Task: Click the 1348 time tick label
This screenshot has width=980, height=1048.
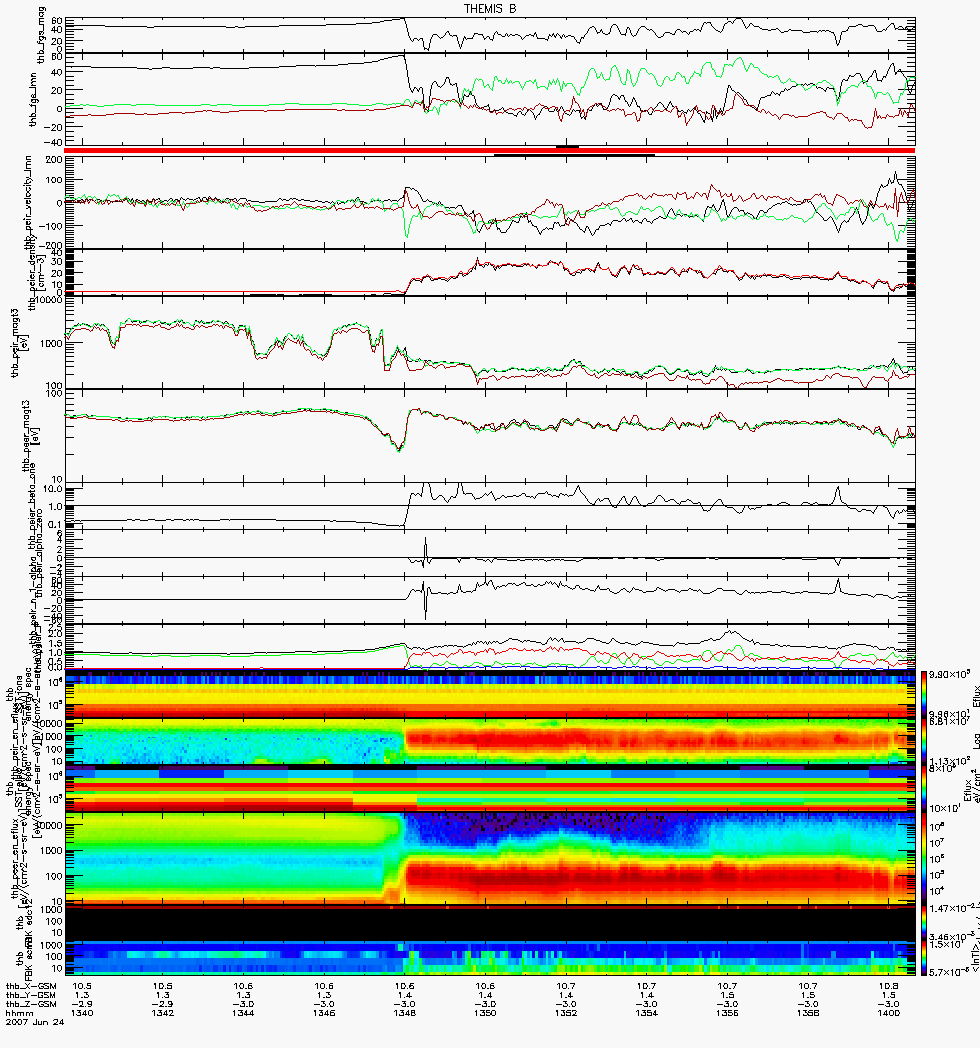Action: pyautogui.click(x=404, y=1013)
